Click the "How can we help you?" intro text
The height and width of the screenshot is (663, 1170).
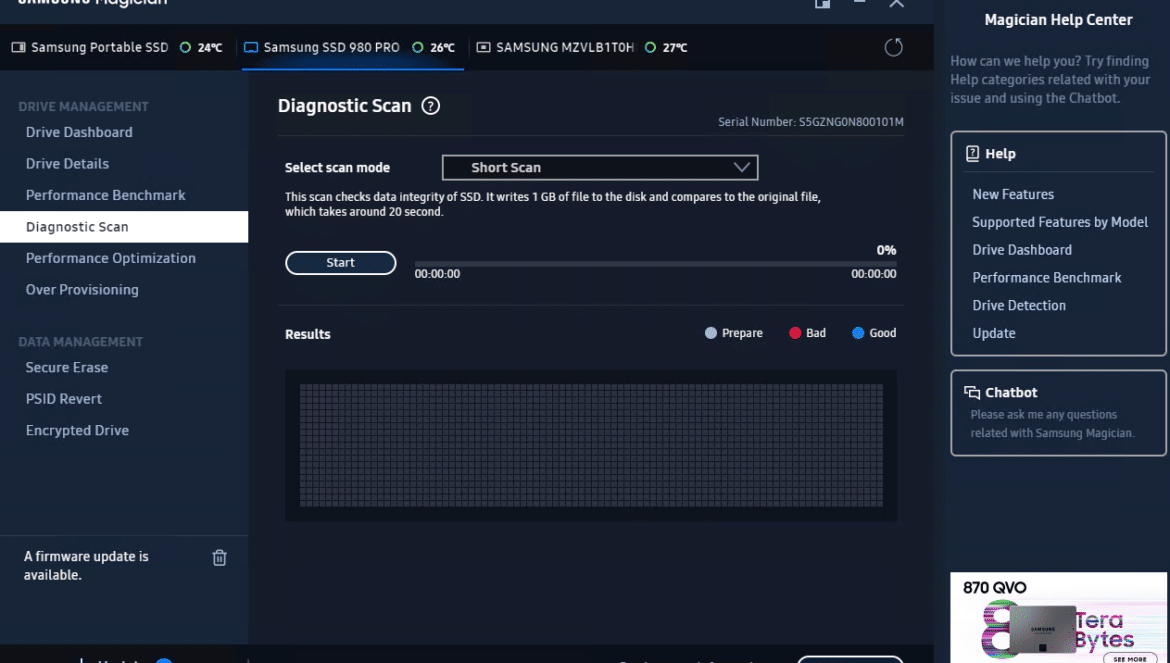[1050, 80]
